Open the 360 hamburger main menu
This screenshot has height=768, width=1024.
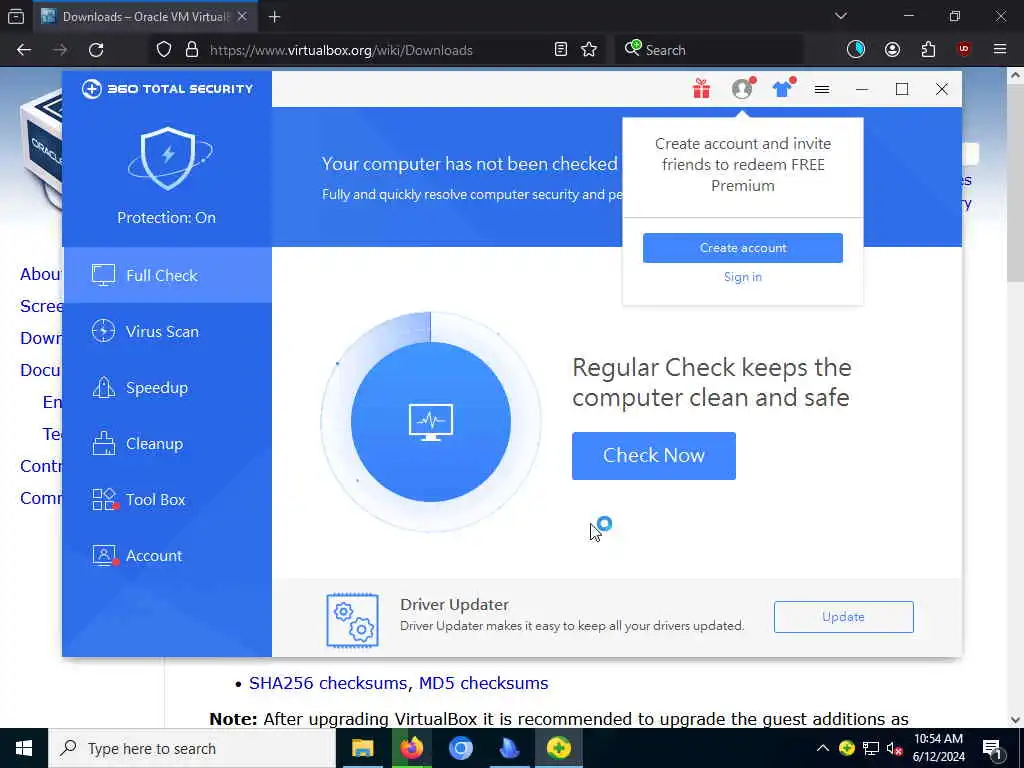coord(822,89)
